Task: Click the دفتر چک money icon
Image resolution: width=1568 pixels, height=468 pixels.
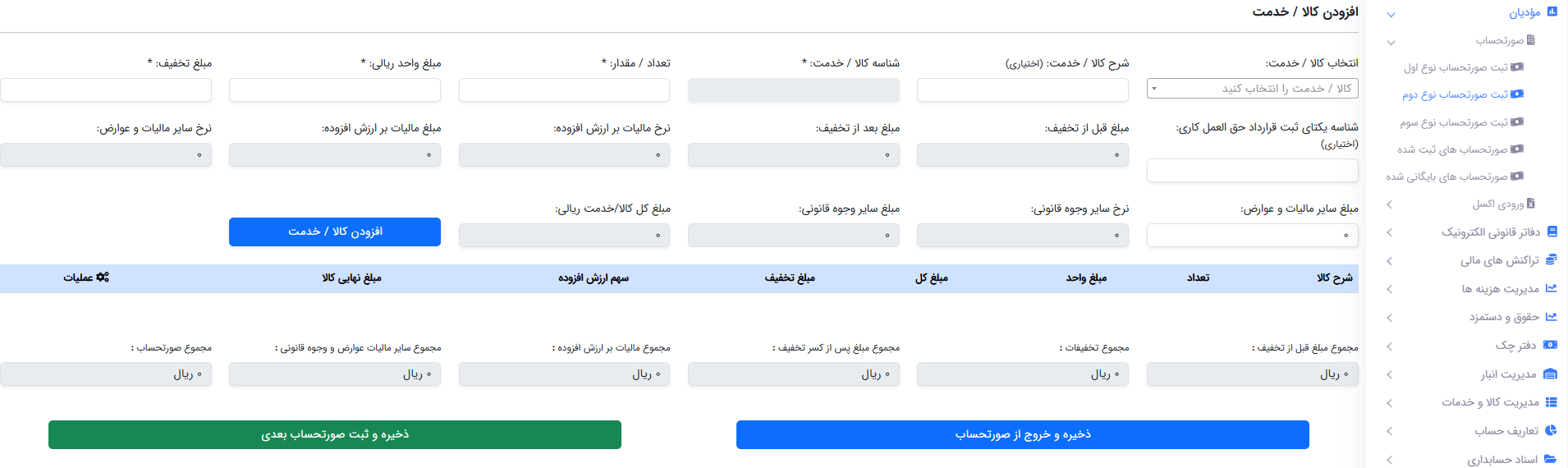Action: pyautogui.click(x=1551, y=346)
